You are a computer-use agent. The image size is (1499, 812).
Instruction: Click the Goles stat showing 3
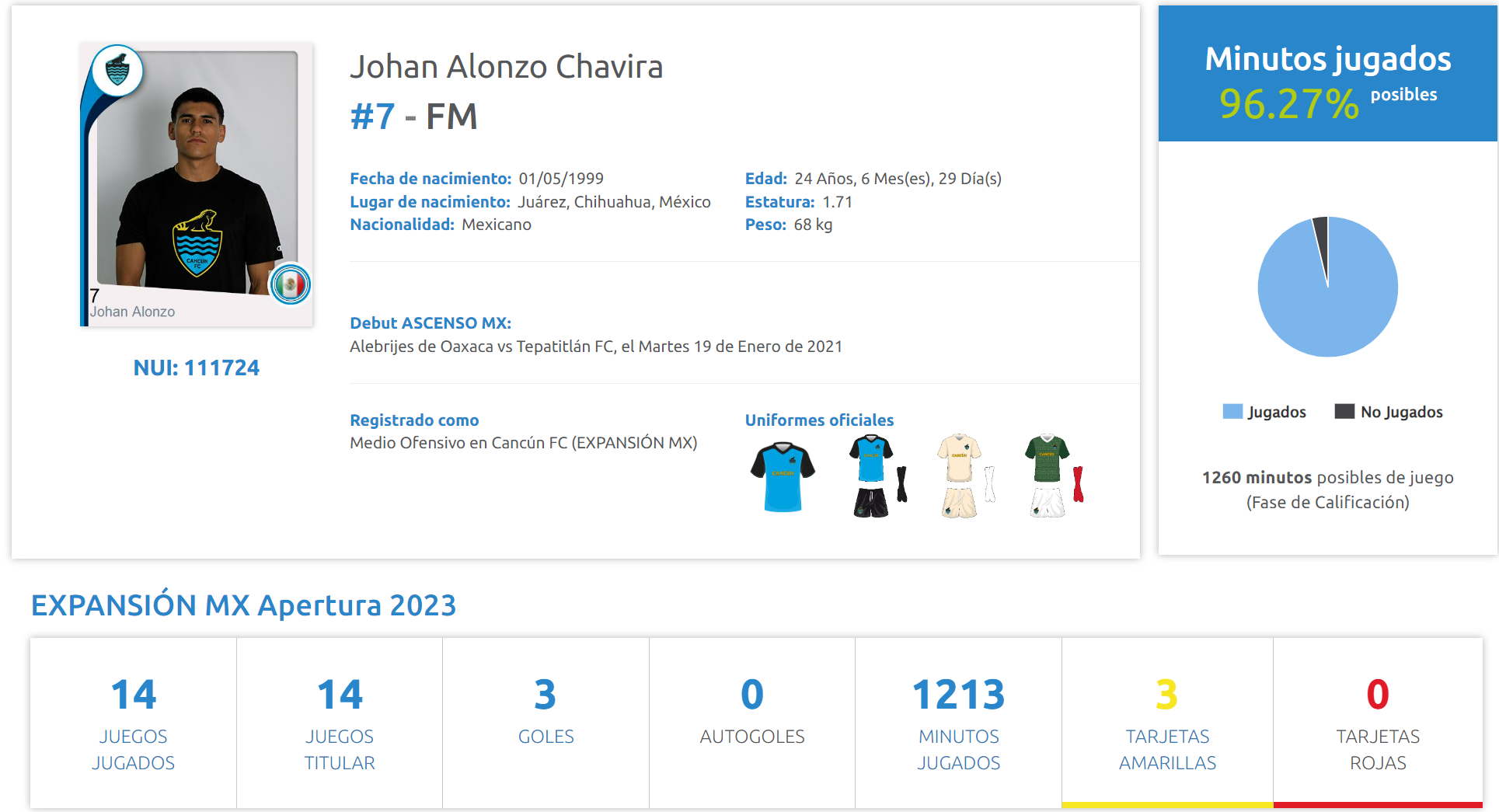click(x=546, y=723)
